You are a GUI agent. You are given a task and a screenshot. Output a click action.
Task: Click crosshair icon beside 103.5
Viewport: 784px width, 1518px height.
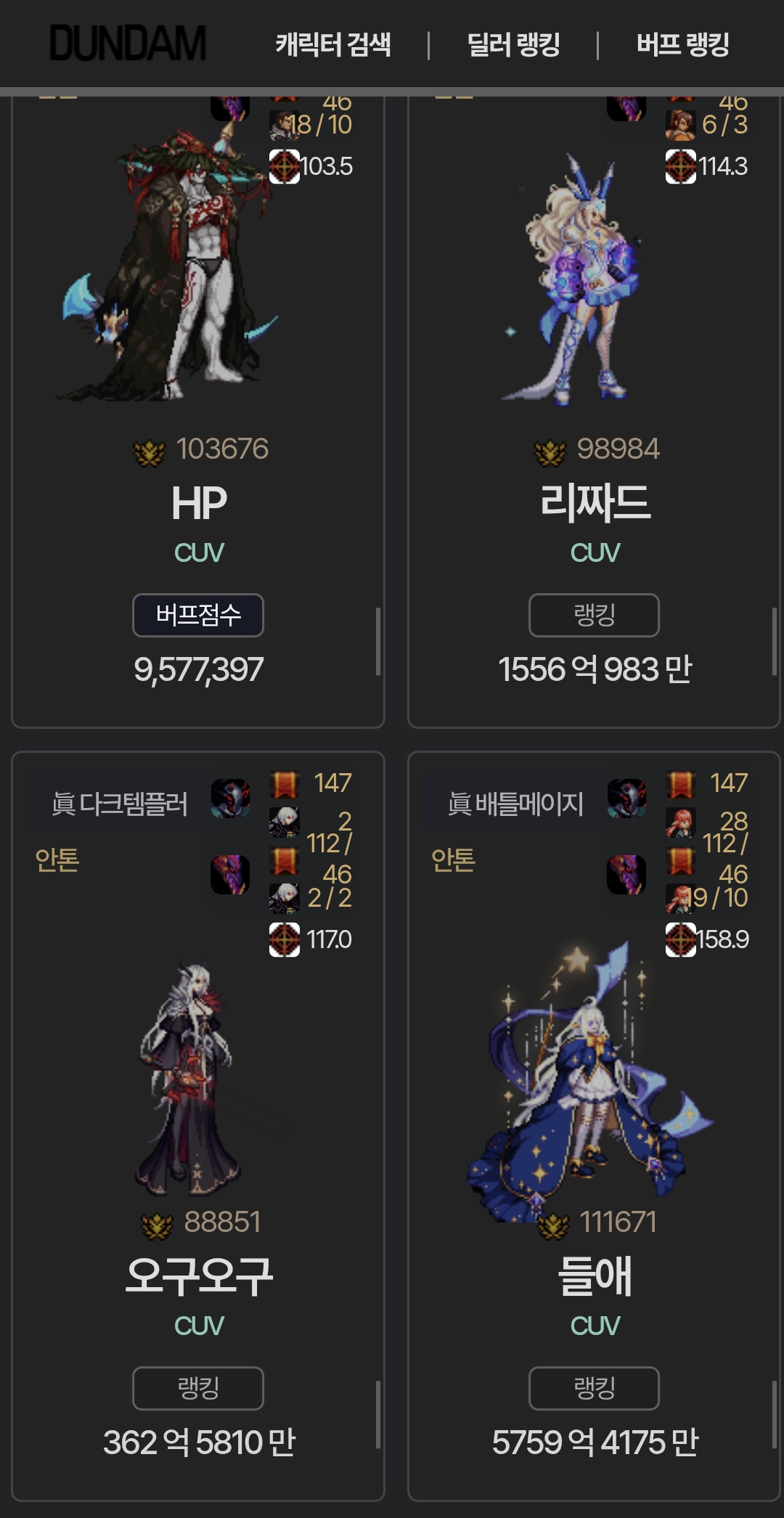click(285, 166)
